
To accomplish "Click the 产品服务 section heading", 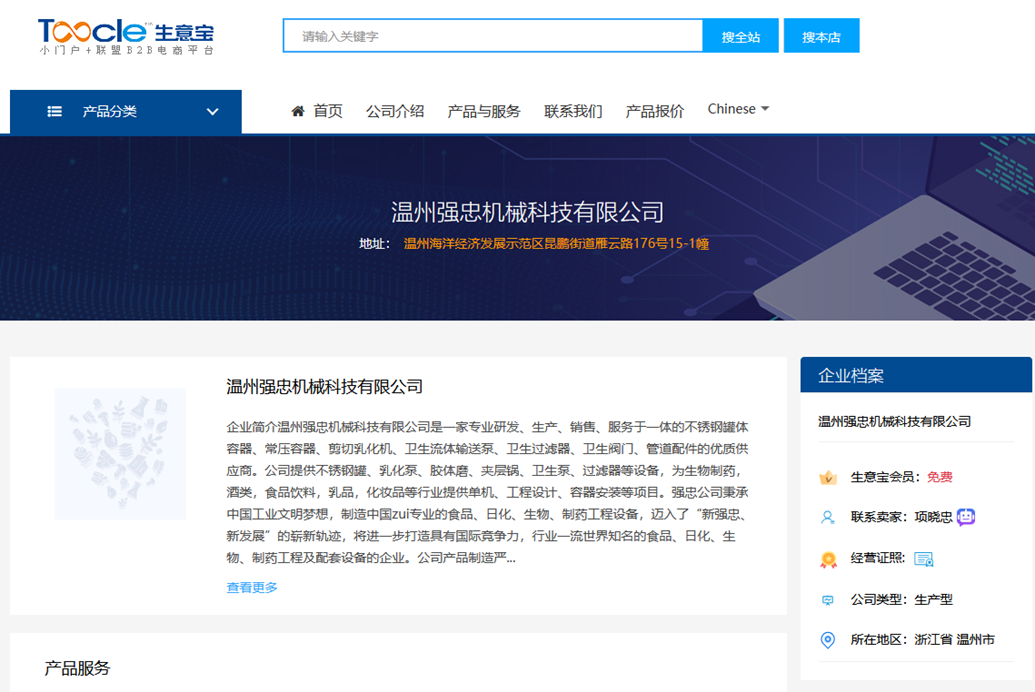I will tap(77, 668).
